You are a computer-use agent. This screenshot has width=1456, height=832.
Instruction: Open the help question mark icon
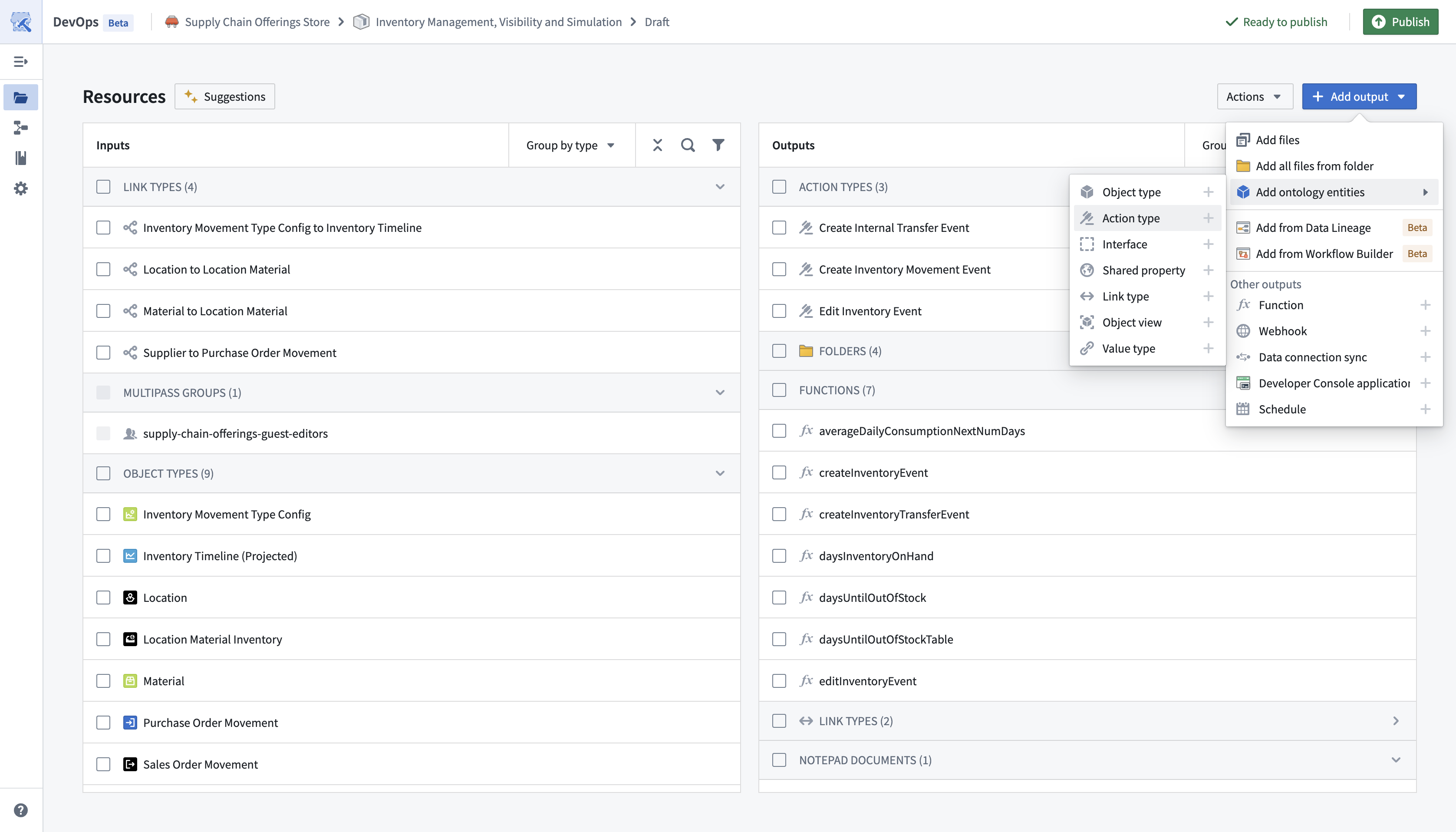click(x=20, y=810)
